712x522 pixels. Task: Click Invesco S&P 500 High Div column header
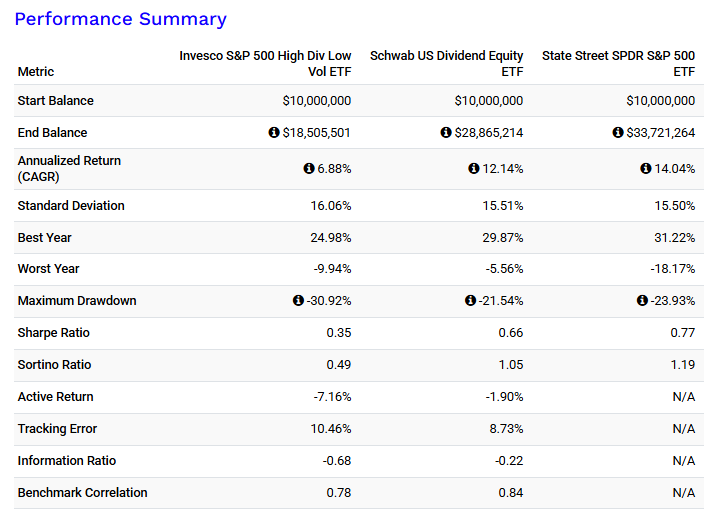point(265,64)
